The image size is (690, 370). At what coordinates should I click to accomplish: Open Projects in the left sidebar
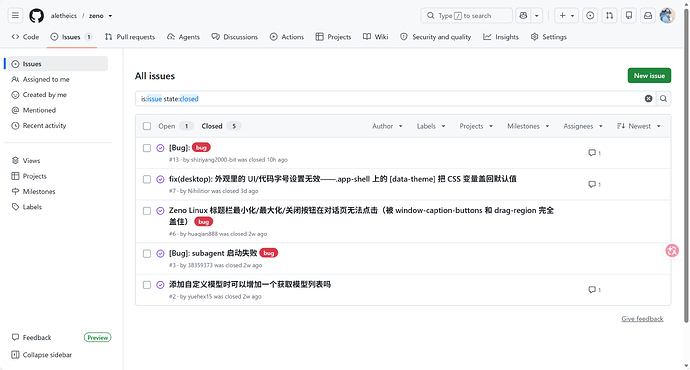[x=58, y=176]
